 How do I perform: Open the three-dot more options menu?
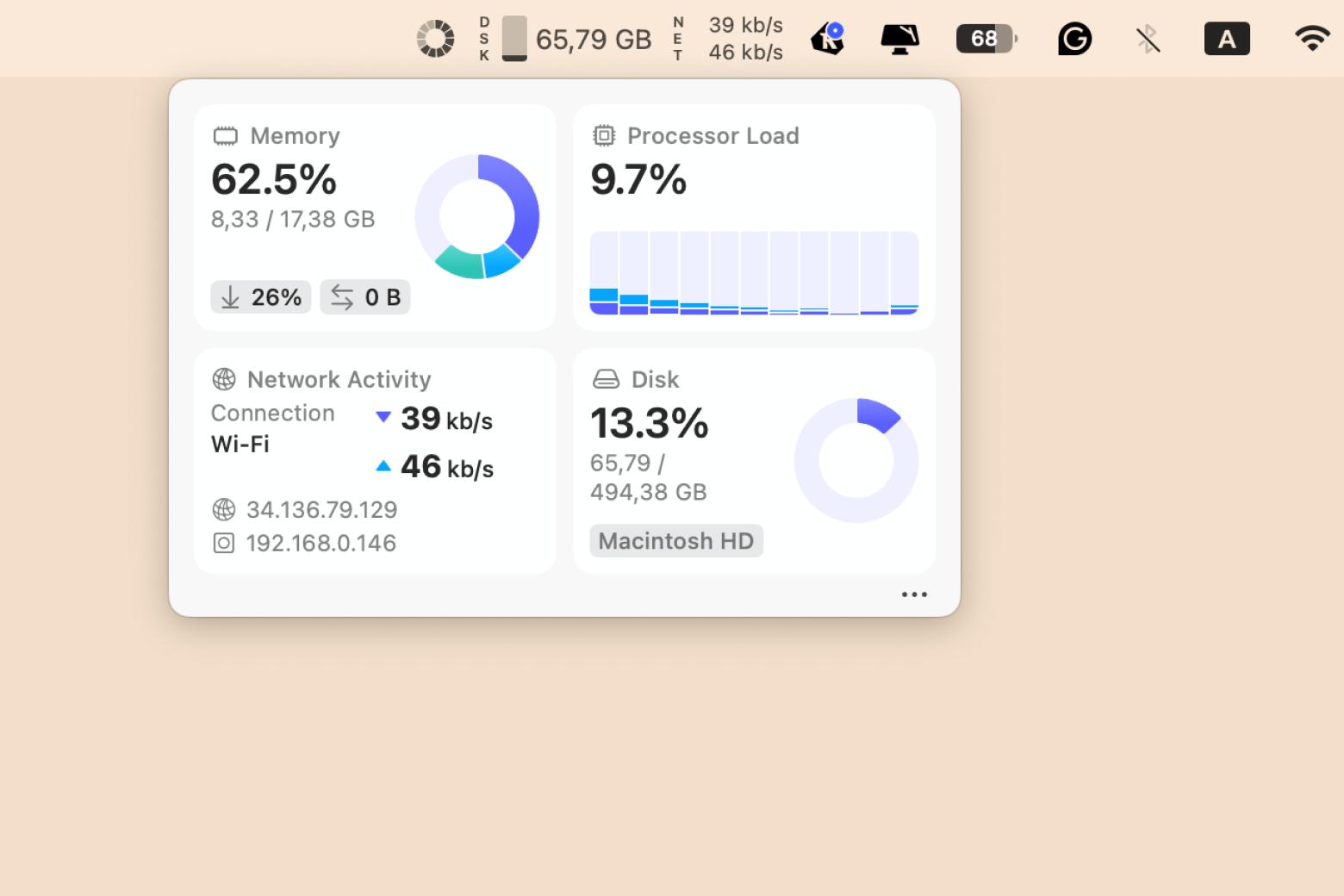[x=913, y=594]
